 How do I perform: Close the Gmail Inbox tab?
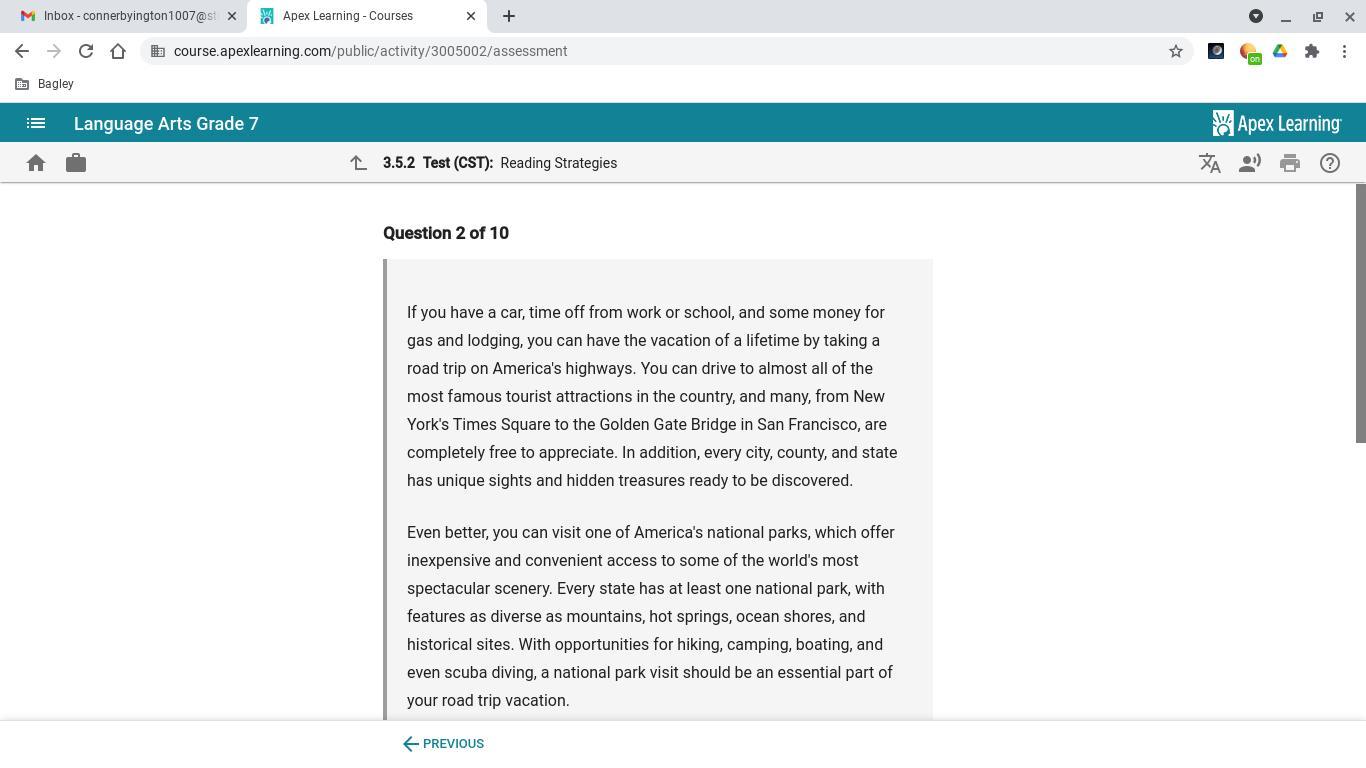tap(232, 16)
